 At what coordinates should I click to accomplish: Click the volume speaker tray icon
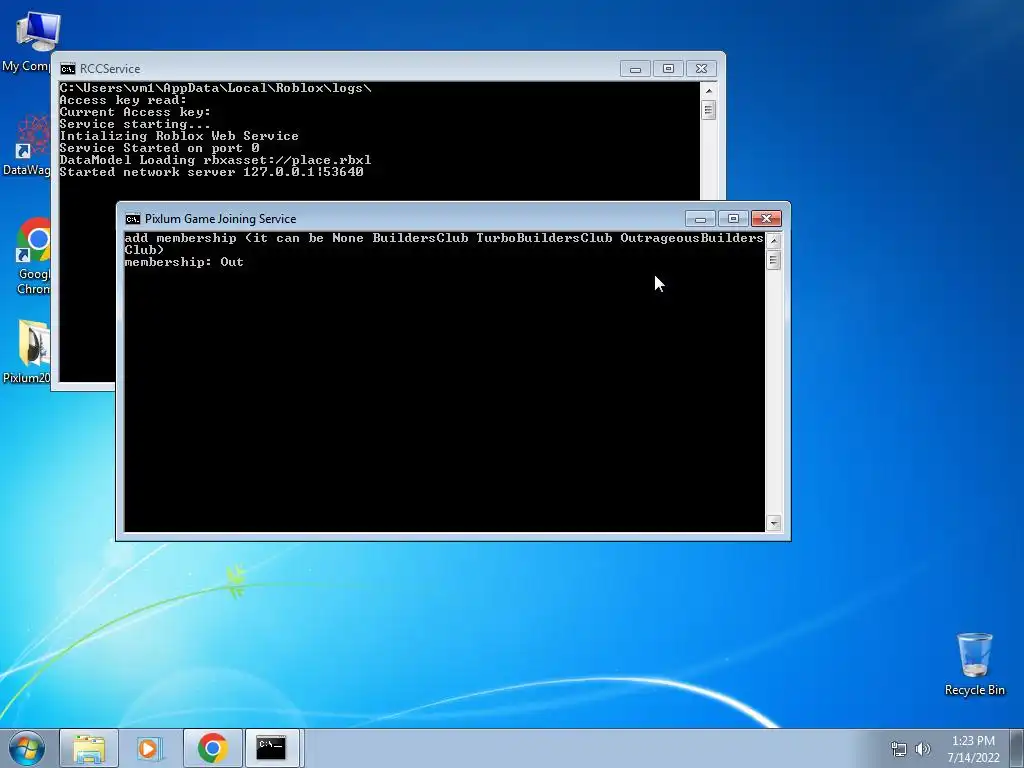click(922, 749)
